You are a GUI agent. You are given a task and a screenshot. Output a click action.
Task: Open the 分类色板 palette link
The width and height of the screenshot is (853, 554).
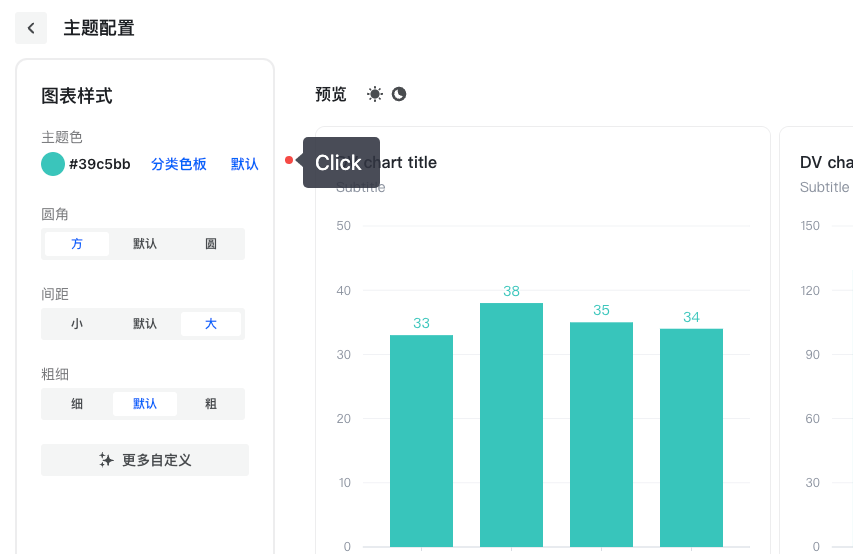click(179, 164)
